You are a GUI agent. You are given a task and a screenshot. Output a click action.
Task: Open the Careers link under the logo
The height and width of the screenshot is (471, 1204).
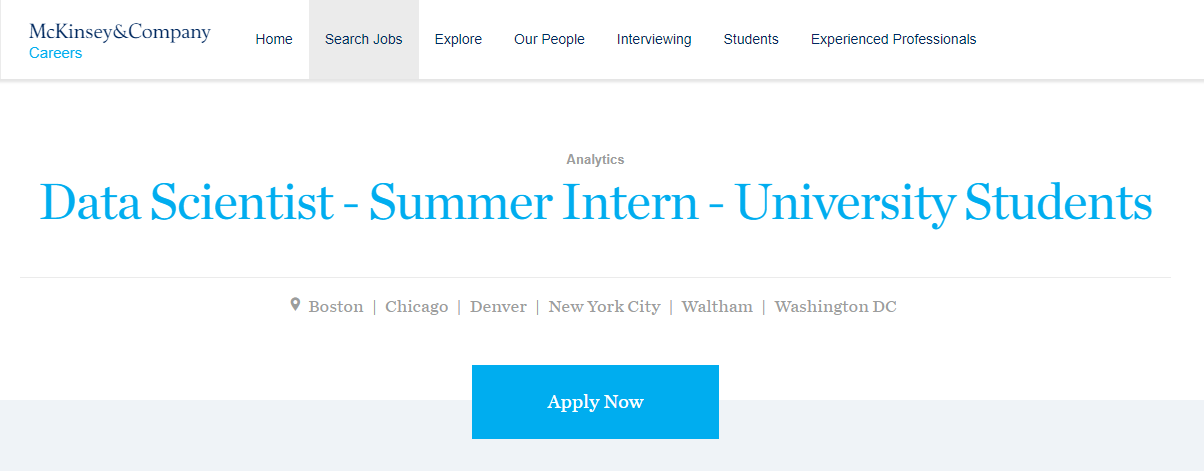click(x=56, y=54)
